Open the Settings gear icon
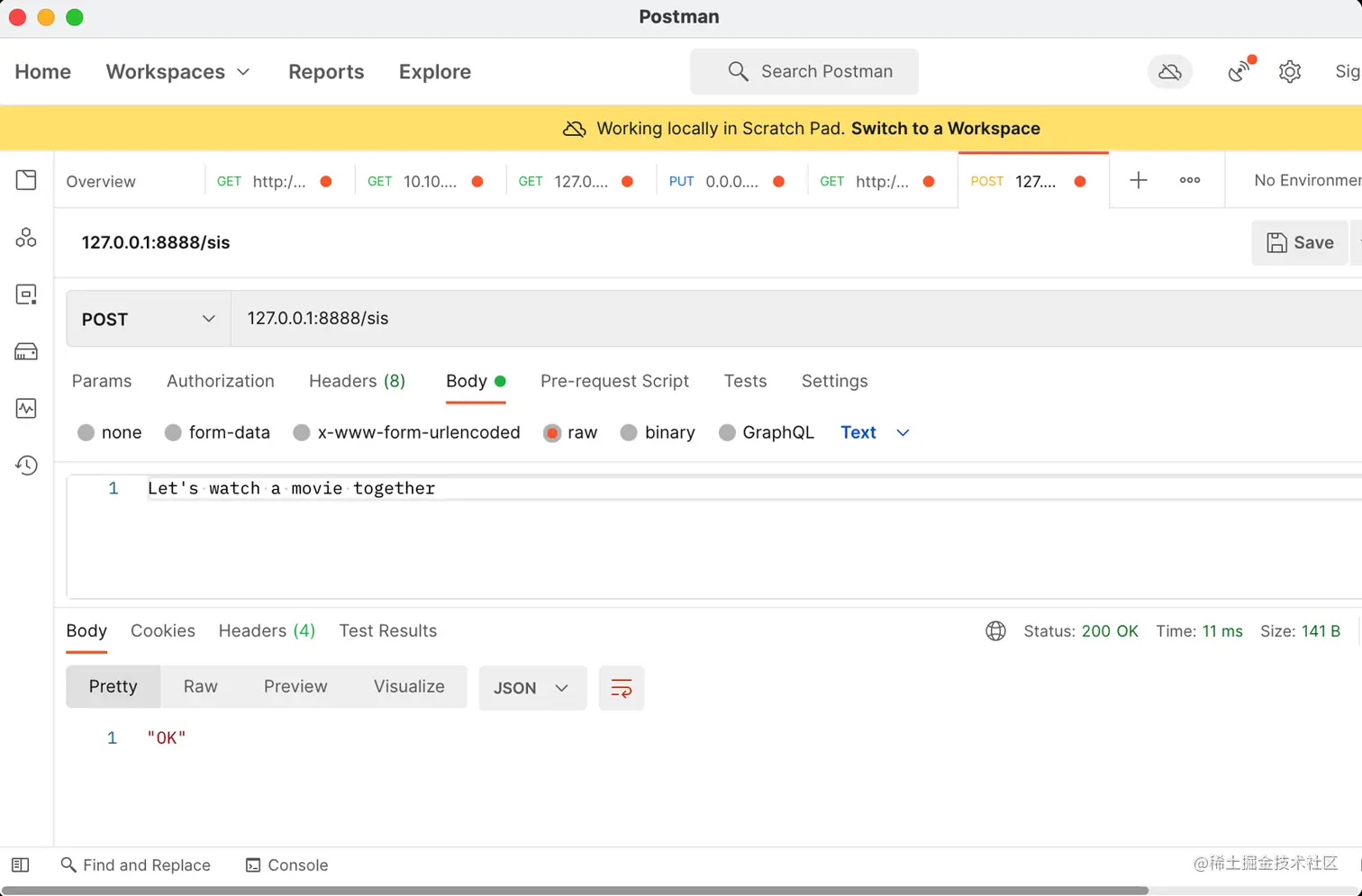 pos(1290,72)
